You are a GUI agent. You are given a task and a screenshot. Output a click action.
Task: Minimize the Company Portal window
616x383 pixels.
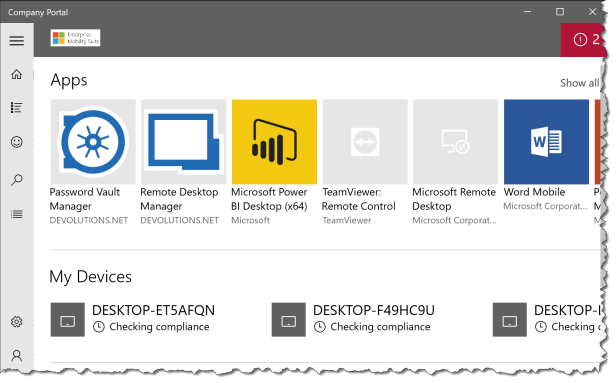click(527, 12)
